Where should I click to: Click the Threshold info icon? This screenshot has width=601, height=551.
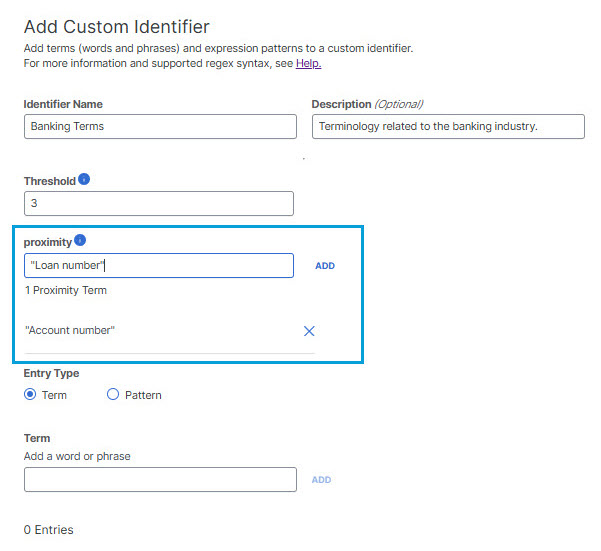84,179
